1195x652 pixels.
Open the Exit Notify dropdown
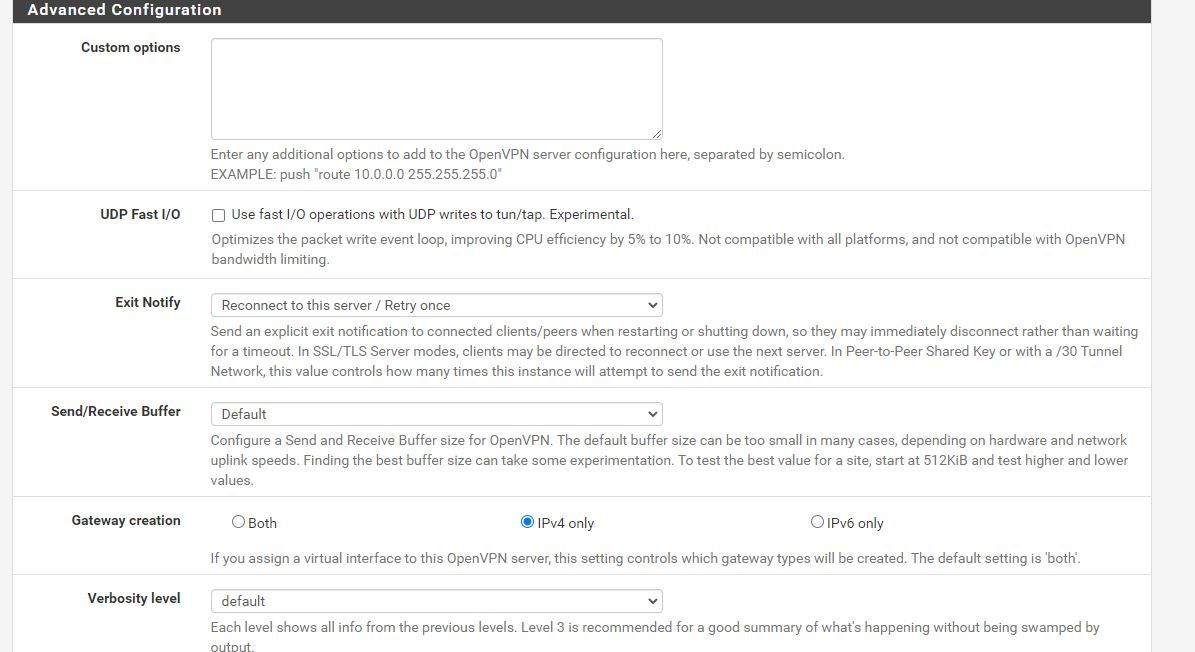(x=436, y=305)
